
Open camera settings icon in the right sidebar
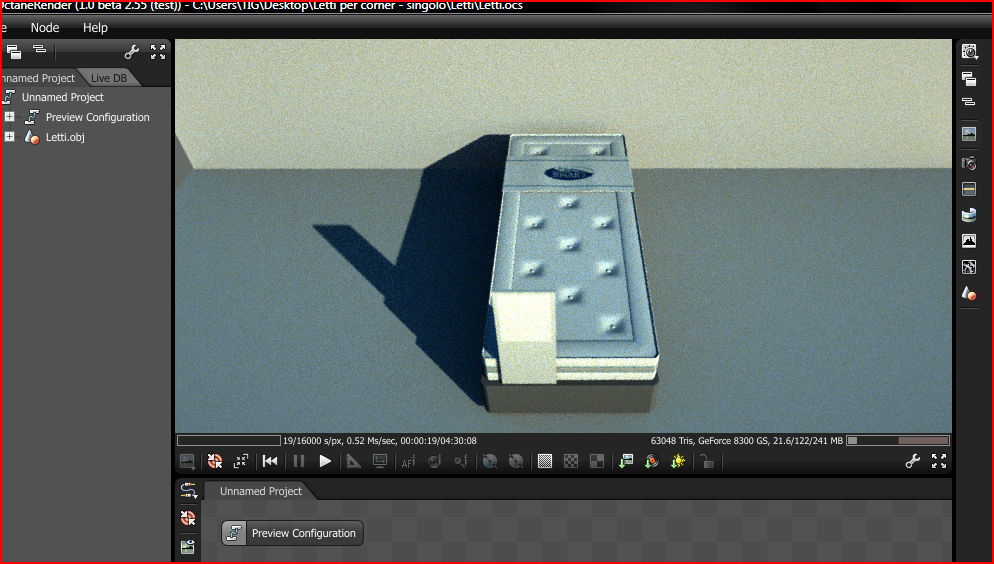(x=969, y=163)
